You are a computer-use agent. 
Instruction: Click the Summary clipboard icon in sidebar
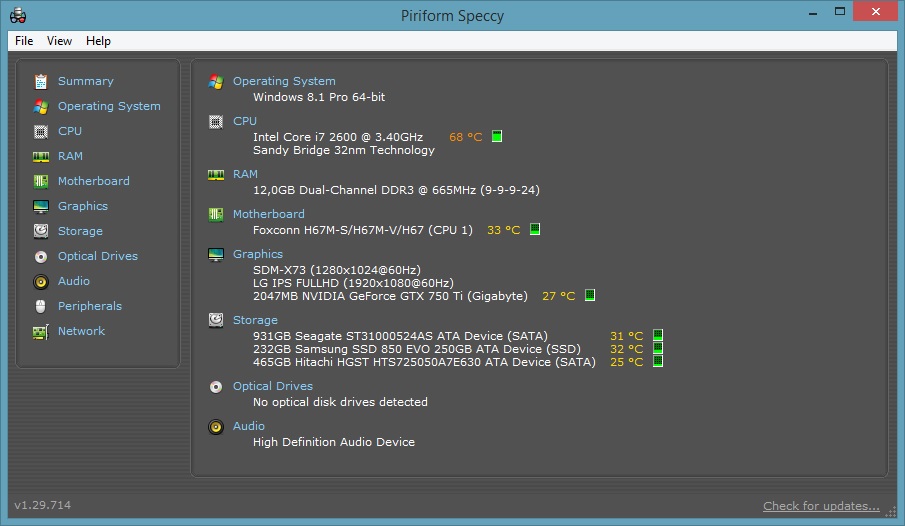(40, 82)
